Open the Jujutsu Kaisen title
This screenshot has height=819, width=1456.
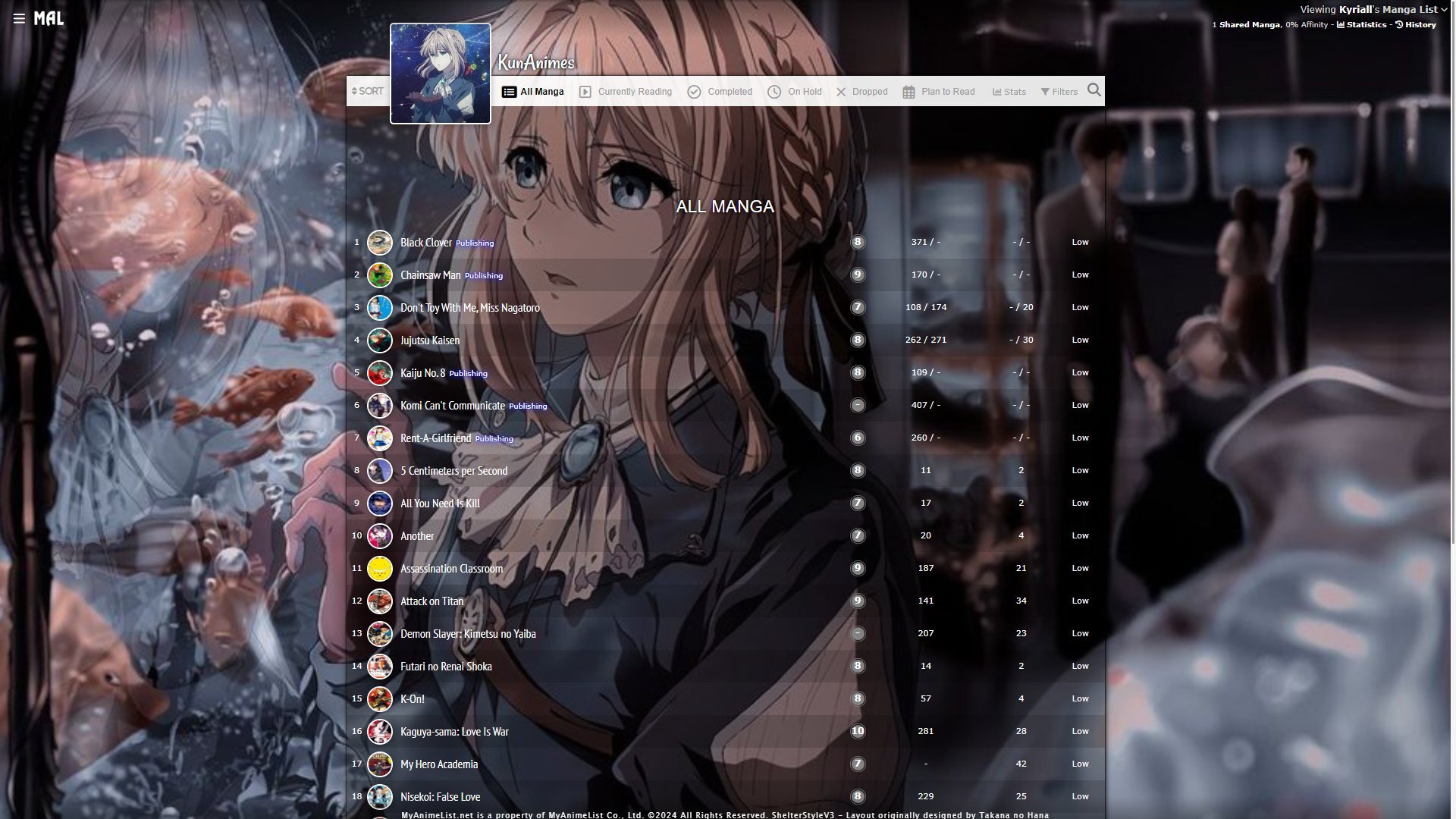coord(430,340)
